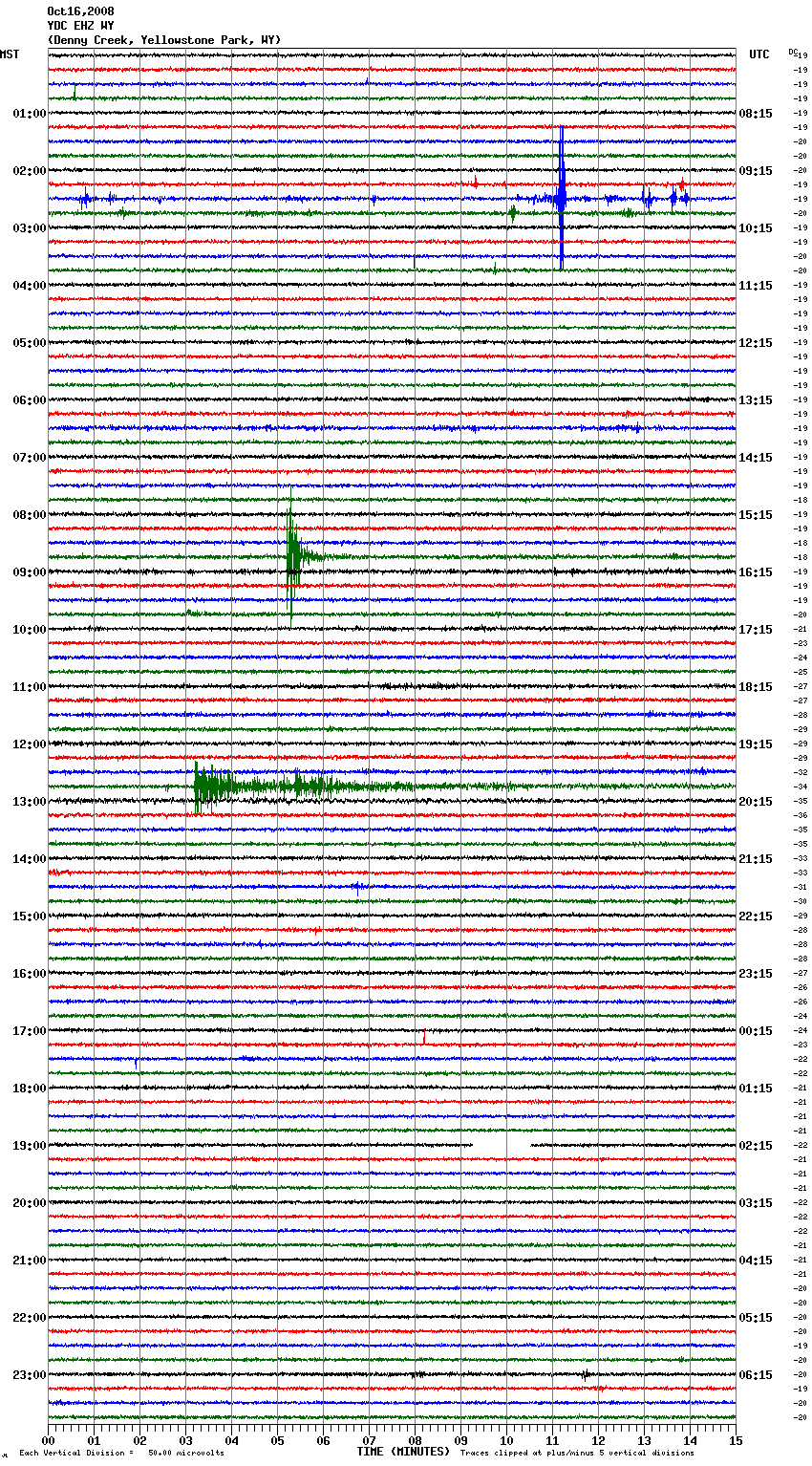Click the date header Oct16,2008

tap(80, 11)
